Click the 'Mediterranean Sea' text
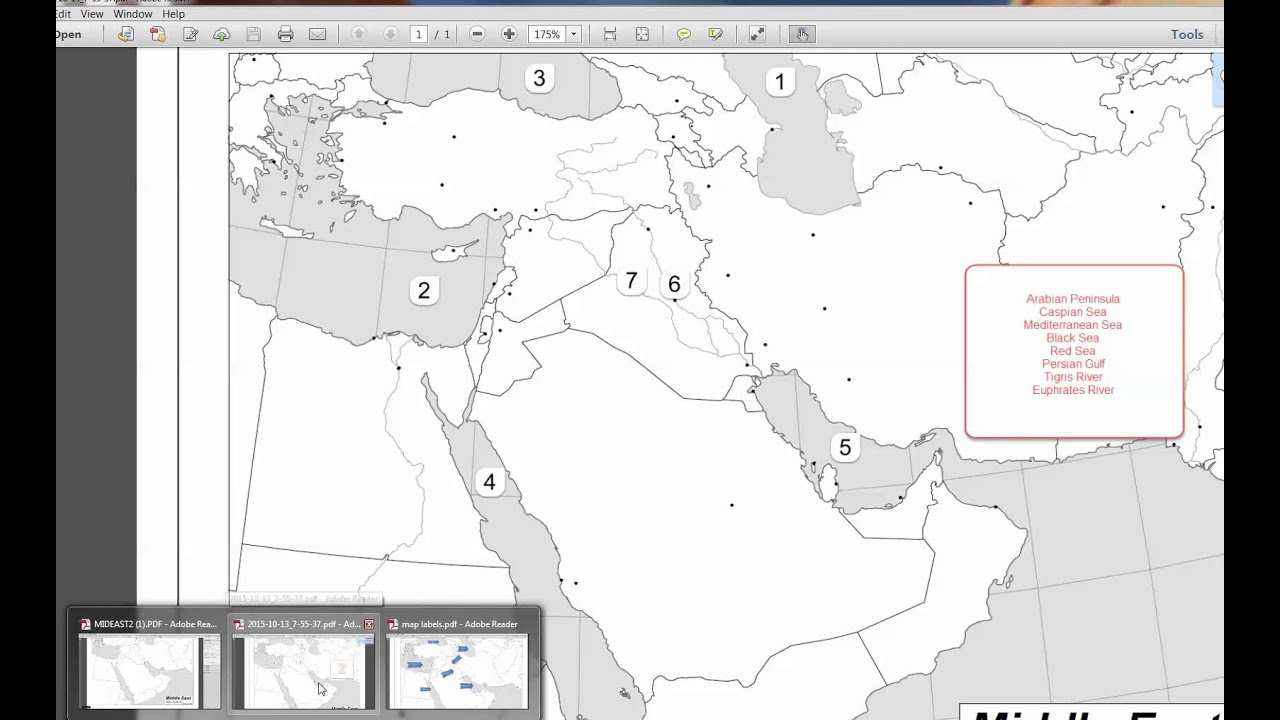This screenshot has height=720, width=1280. coord(1073,325)
